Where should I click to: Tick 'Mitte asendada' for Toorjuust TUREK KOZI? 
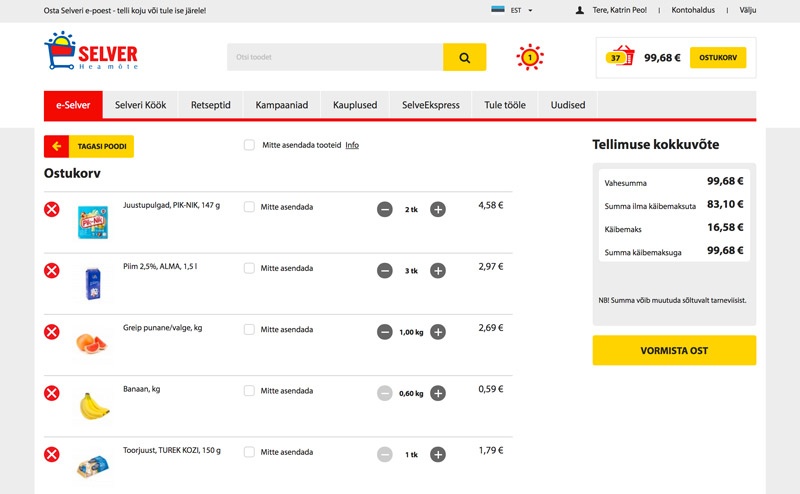pos(249,451)
